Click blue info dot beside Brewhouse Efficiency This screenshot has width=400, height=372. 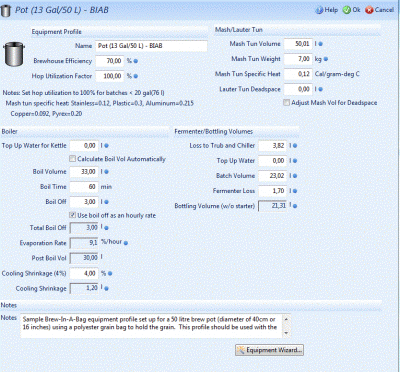(136, 61)
